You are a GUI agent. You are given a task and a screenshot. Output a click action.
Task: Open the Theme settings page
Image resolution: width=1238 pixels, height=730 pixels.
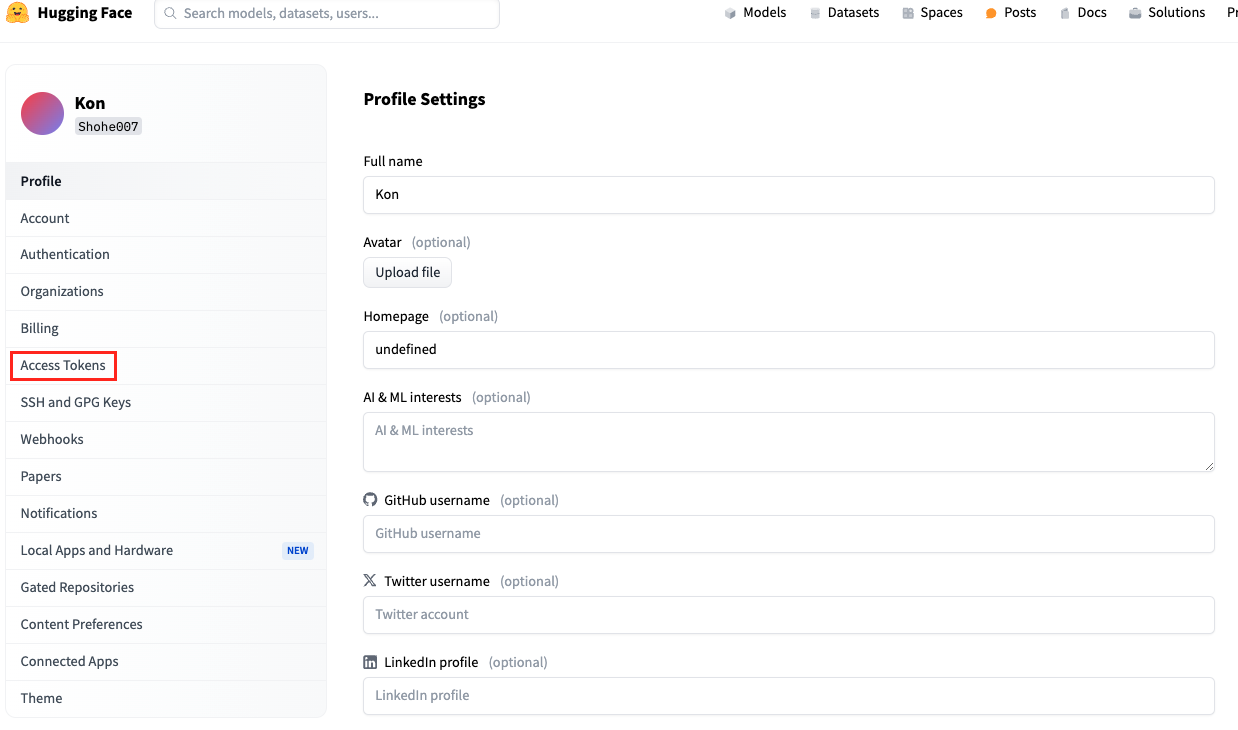coord(41,698)
